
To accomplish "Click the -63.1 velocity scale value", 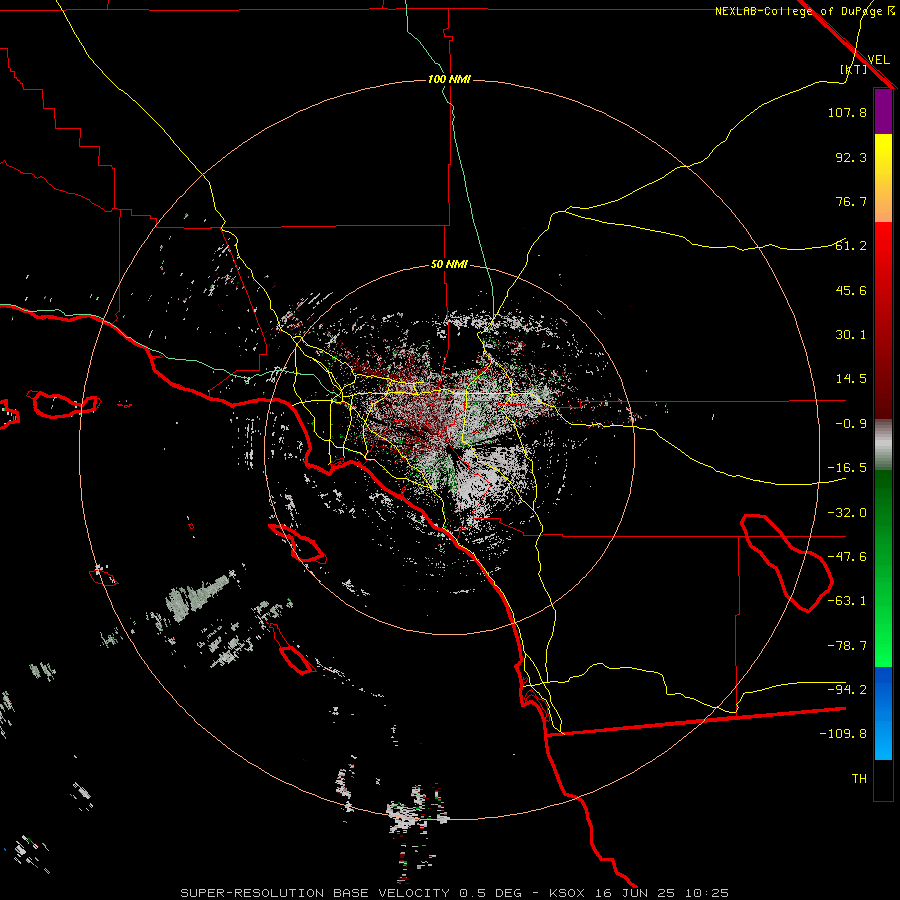I will pyautogui.click(x=847, y=601).
